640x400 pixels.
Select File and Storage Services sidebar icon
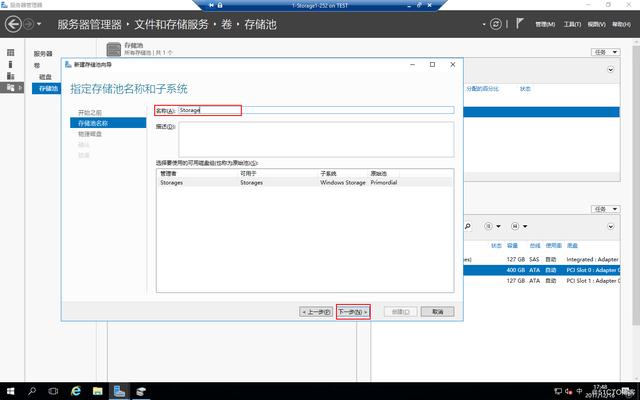point(11,87)
